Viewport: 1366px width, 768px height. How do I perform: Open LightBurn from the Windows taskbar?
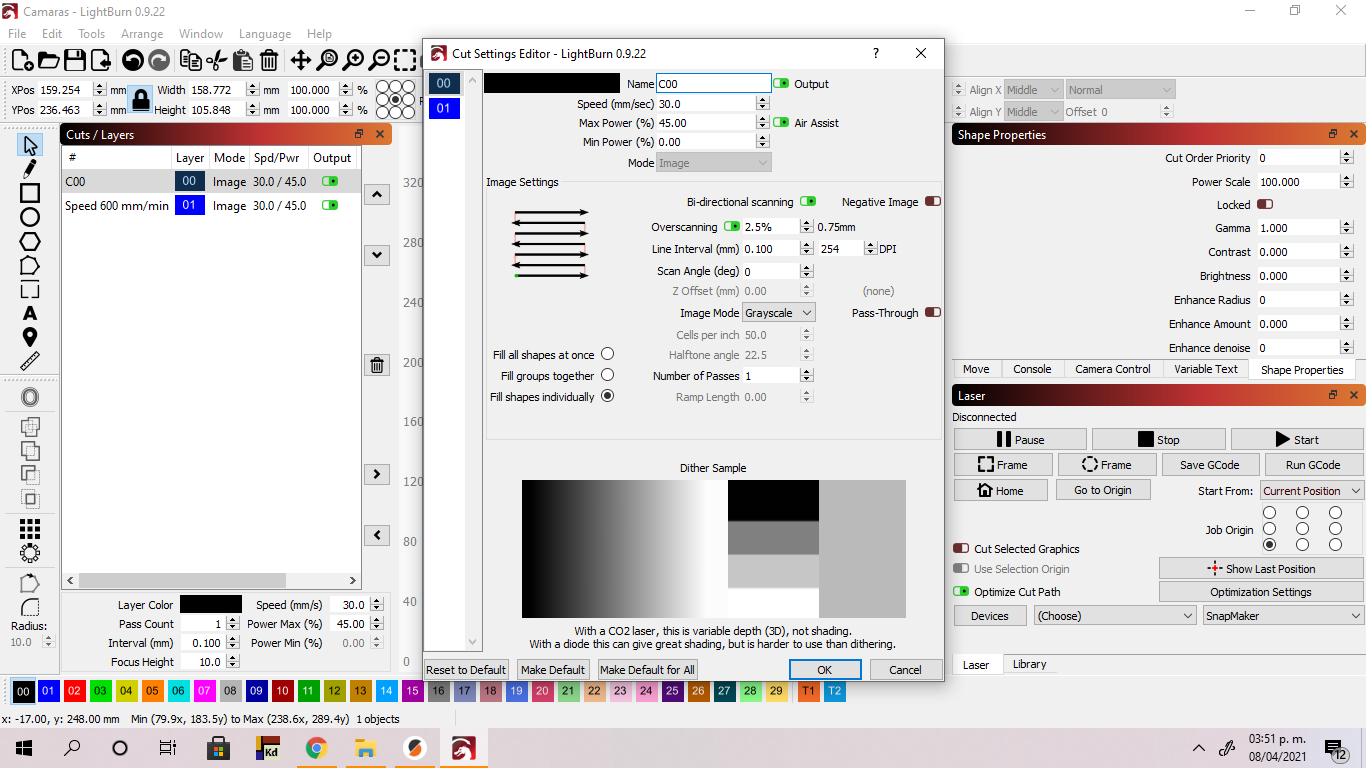pyautogui.click(x=463, y=748)
